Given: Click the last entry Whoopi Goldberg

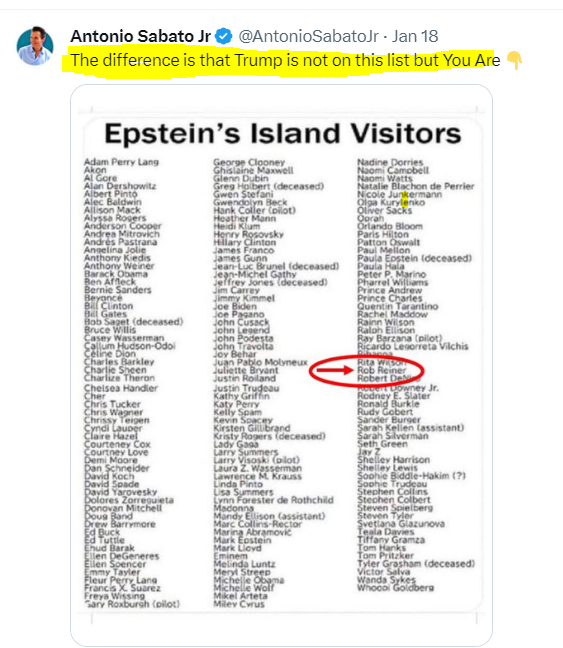Looking at the screenshot, I should tap(396, 588).
